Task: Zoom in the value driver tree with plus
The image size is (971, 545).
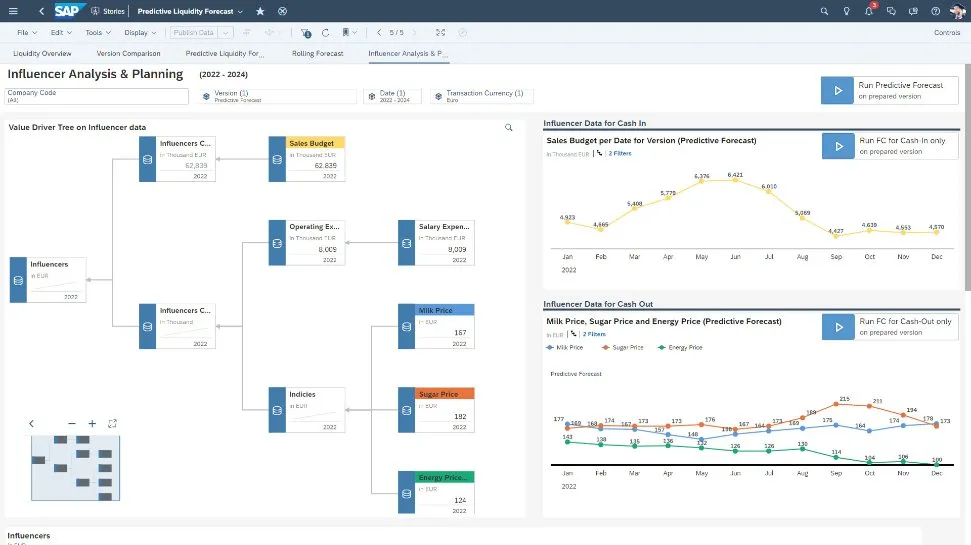Action: pos(92,424)
